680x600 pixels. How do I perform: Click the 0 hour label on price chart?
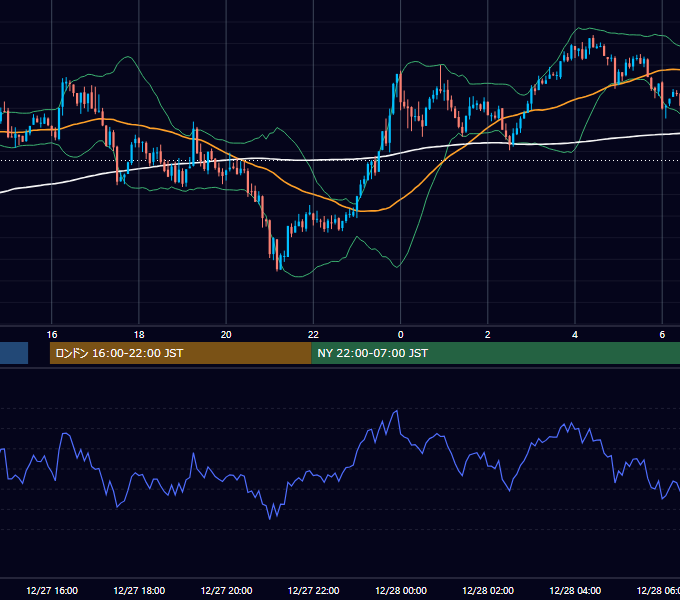[x=400, y=335]
